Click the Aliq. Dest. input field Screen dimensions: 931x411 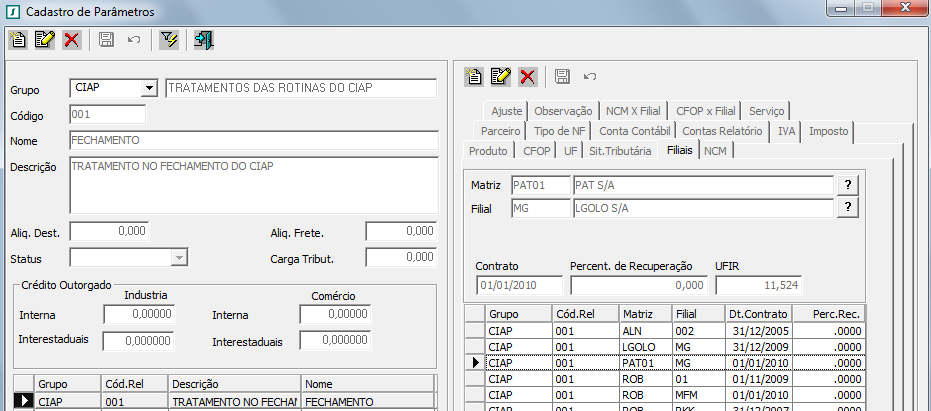[x=109, y=232]
